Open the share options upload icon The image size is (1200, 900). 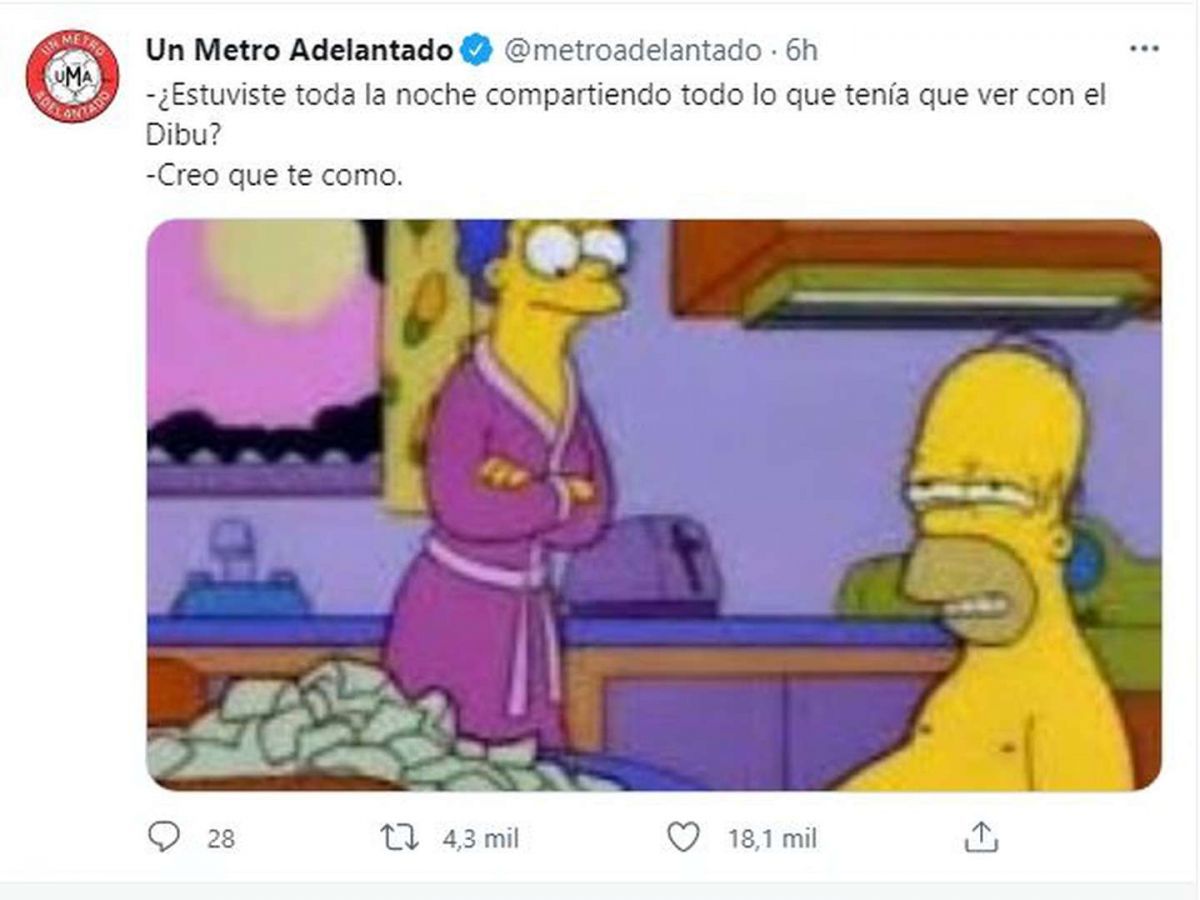[982, 837]
